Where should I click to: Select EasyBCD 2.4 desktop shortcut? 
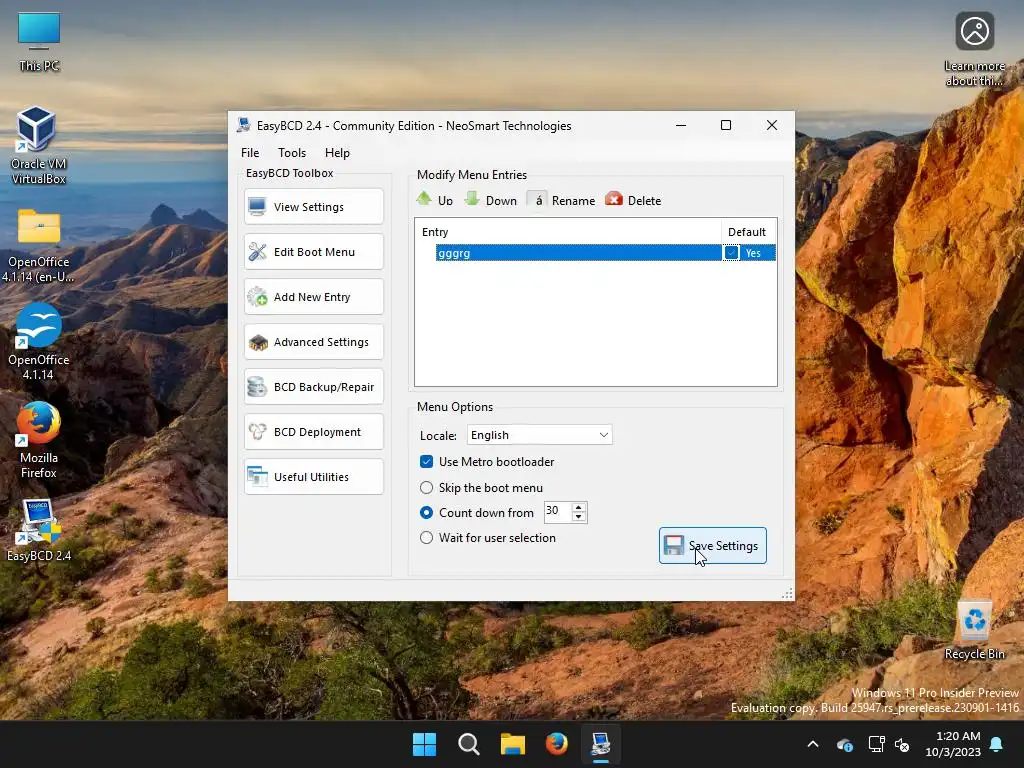pos(39,530)
